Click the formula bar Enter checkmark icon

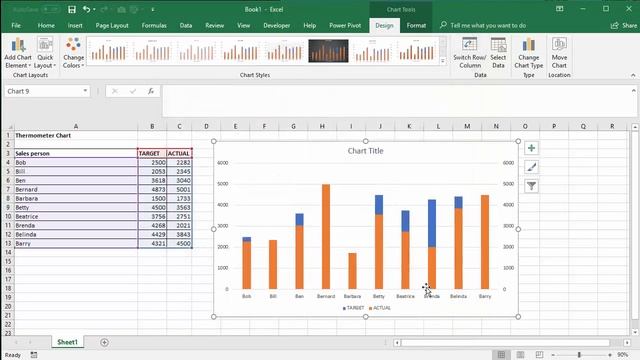point(133,91)
